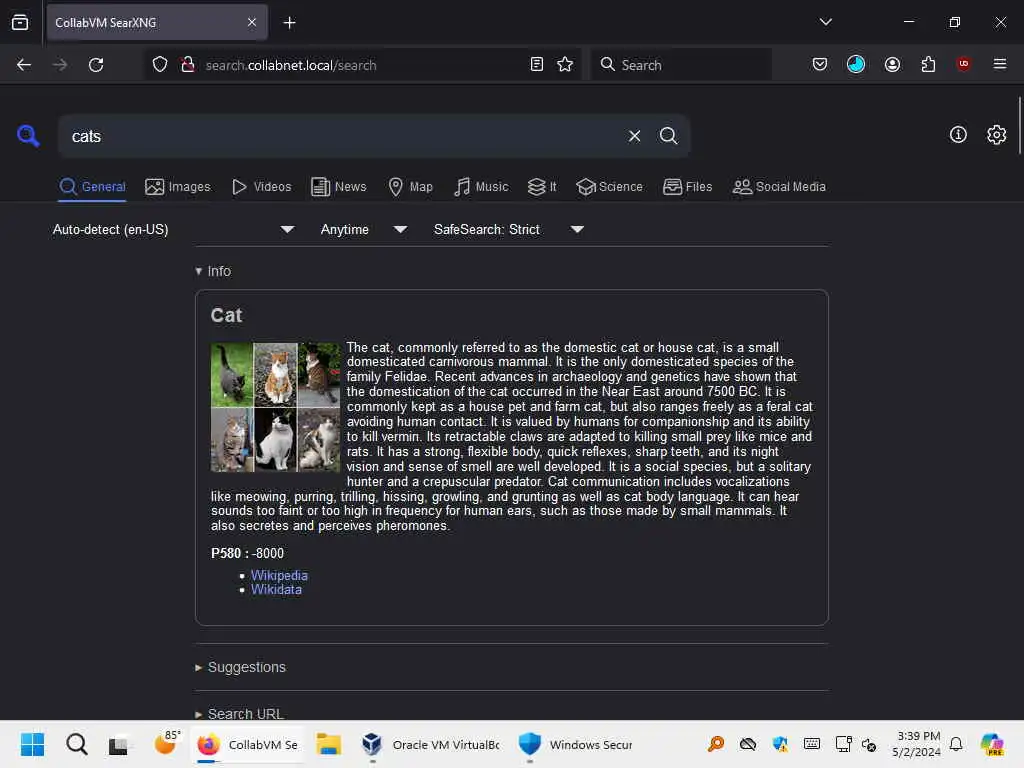This screenshot has width=1024, height=768.
Task: Switch to the Files category
Action: [687, 187]
